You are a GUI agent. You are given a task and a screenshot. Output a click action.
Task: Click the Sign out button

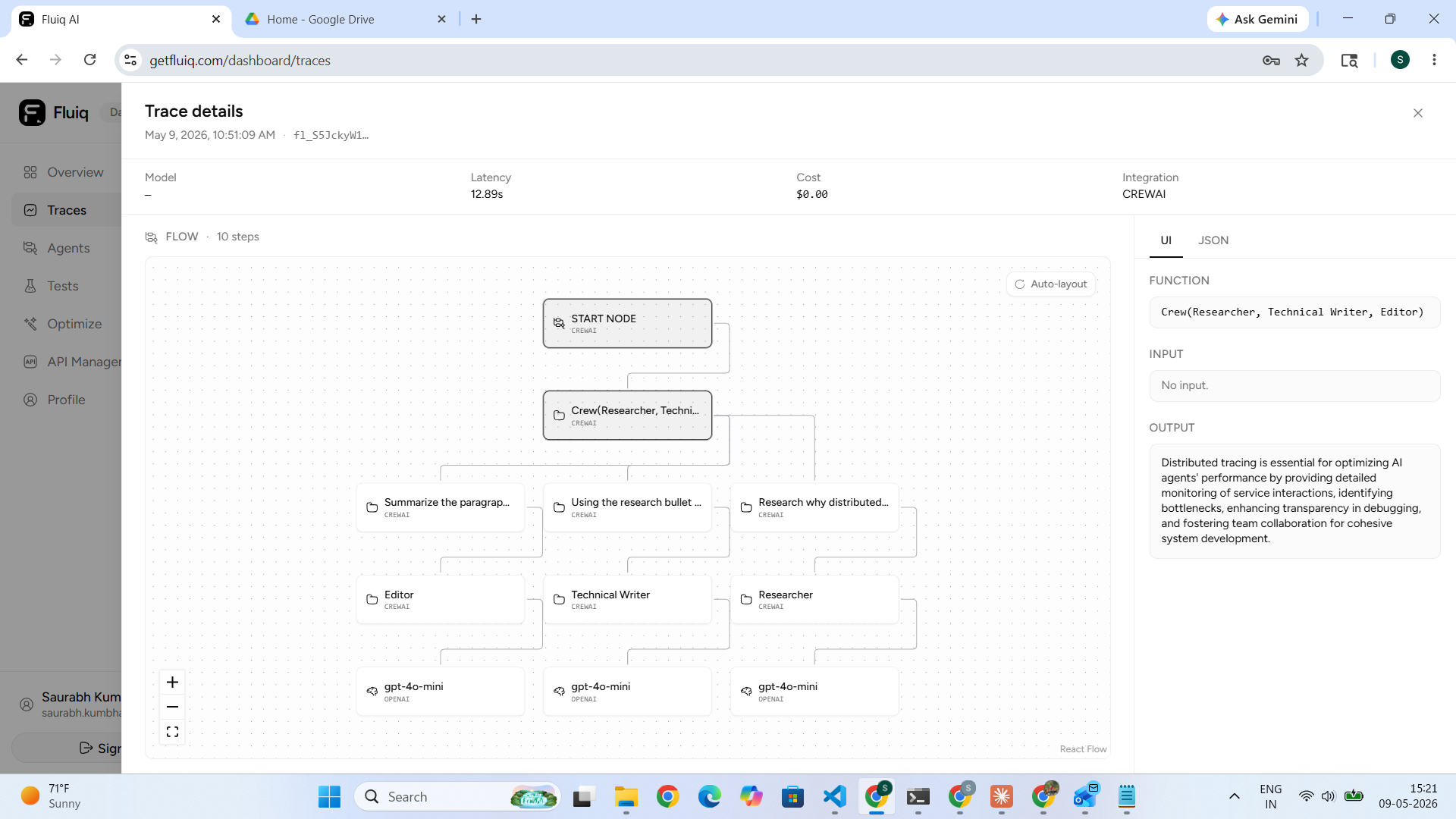[x=67, y=748]
